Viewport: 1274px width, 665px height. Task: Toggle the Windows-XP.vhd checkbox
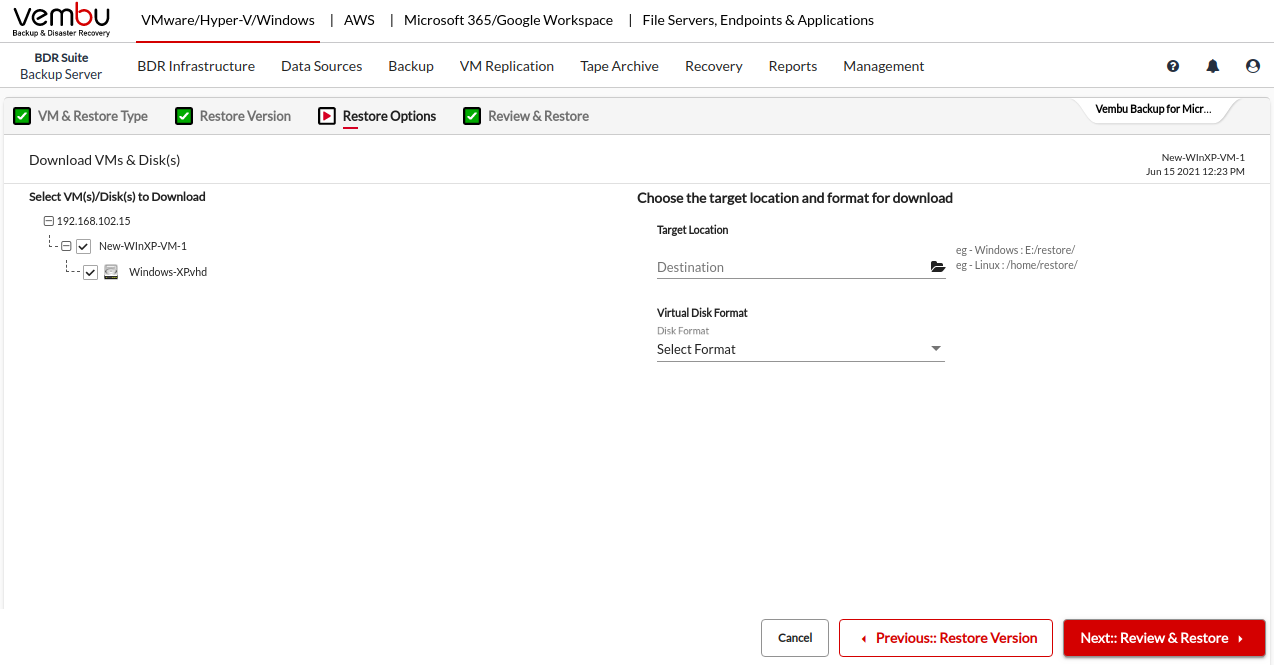coord(91,272)
